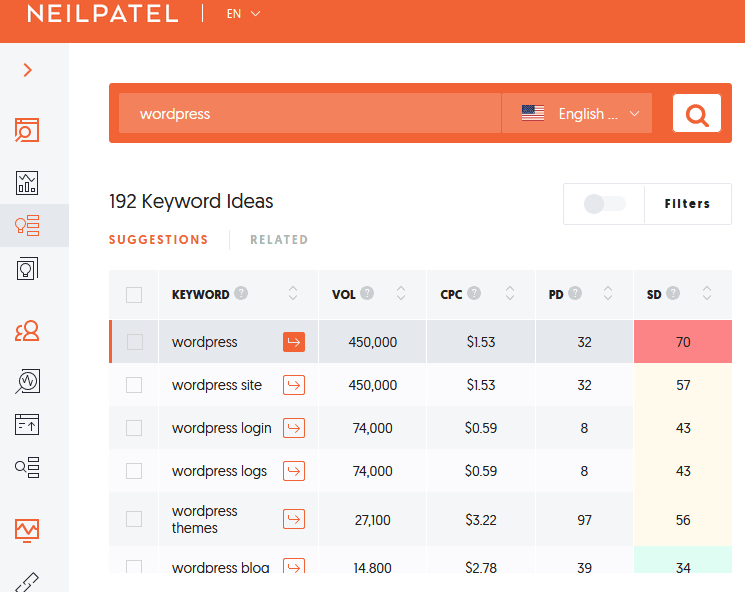
Task: Click the NEILPATEL logo link
Action: 103,13
